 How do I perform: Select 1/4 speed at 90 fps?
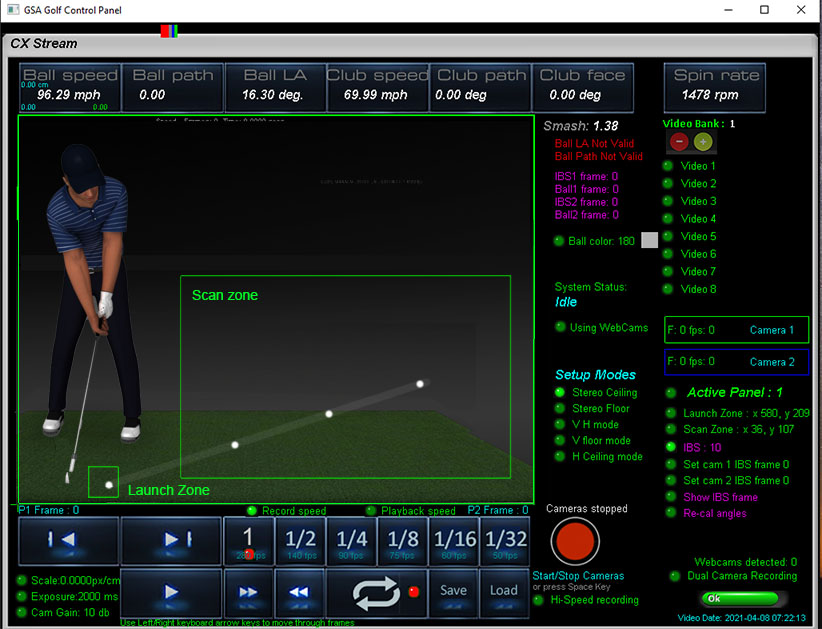[x=351, y=541]
